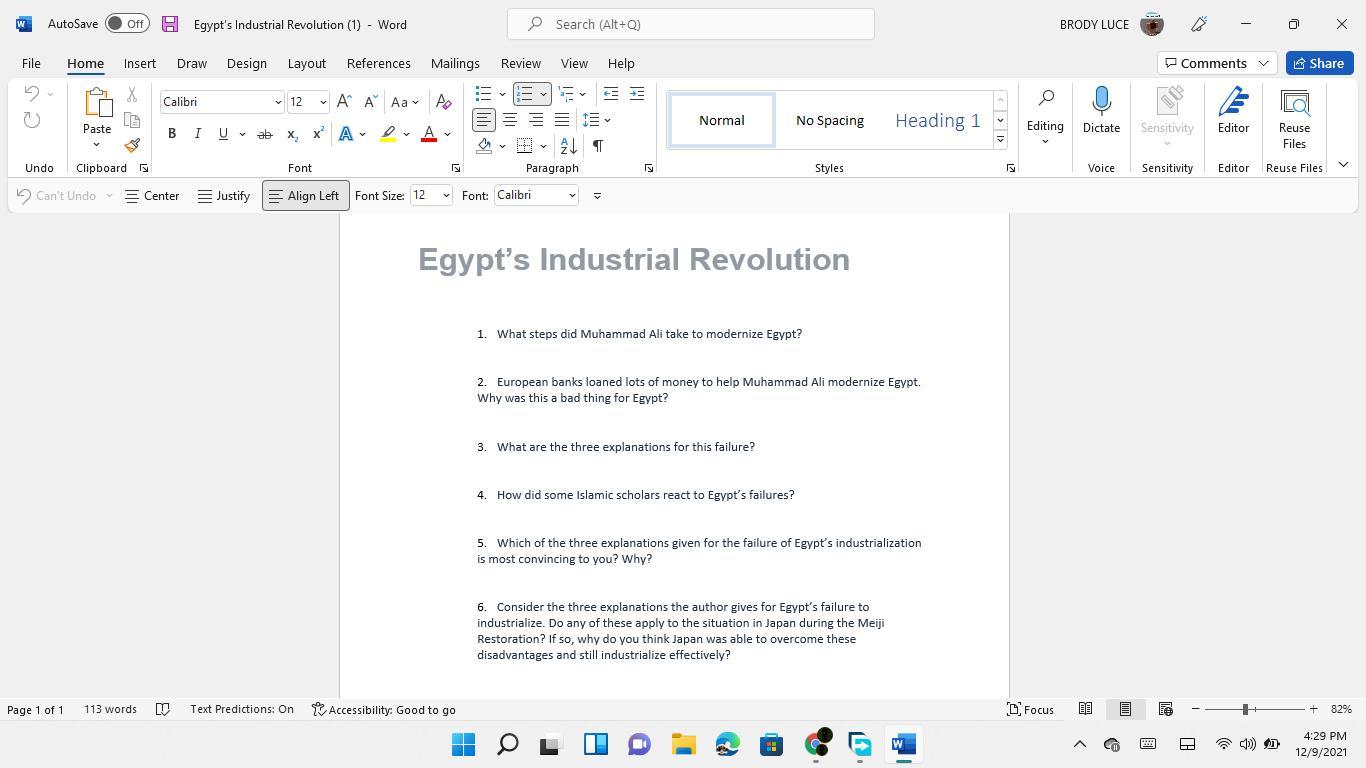This screenshot has height=768, width=1366.
Task: Open the Calibri font name dropdown
Action: [278, 102]
